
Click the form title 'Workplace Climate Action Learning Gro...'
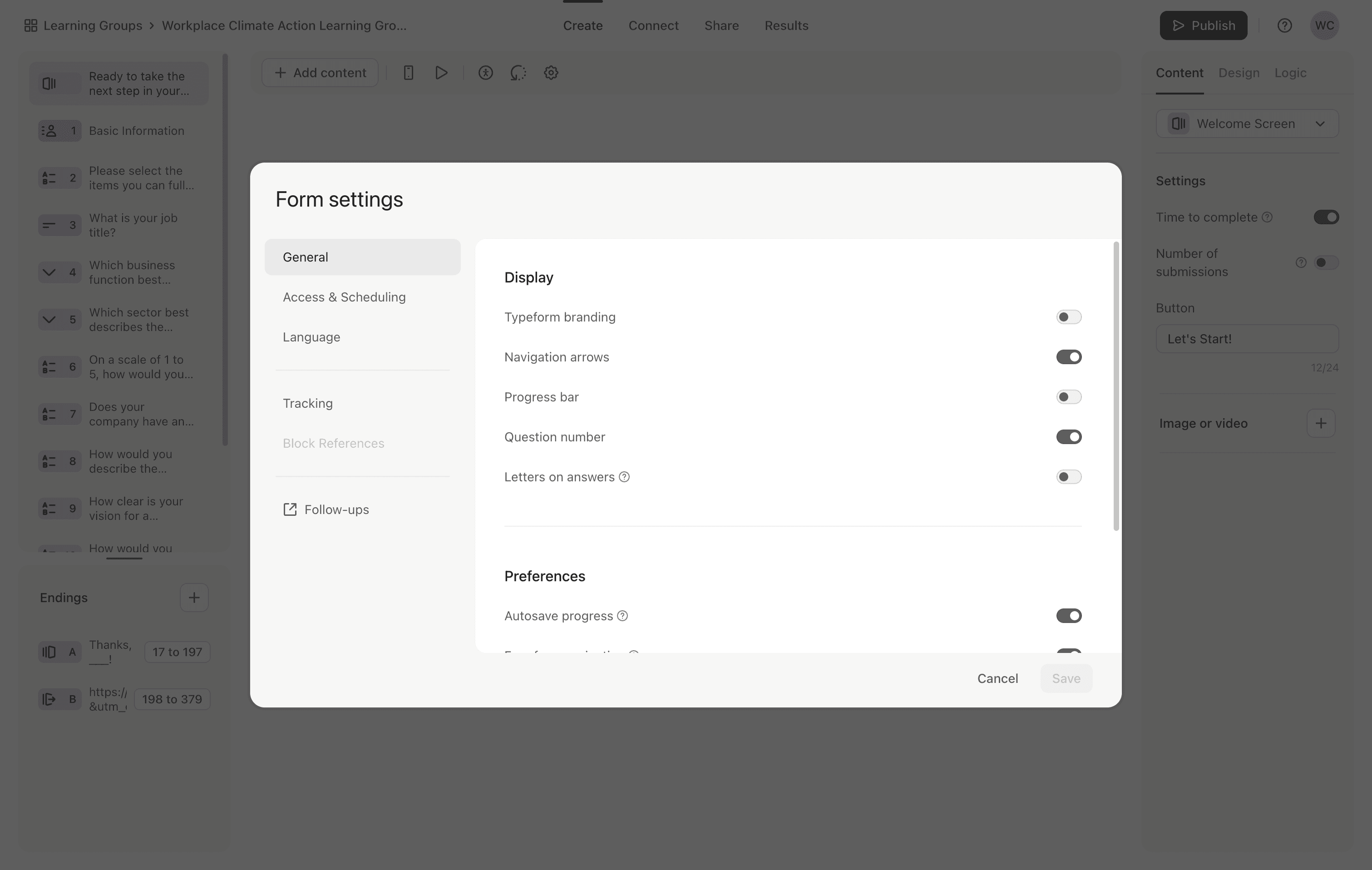point(284,25)
